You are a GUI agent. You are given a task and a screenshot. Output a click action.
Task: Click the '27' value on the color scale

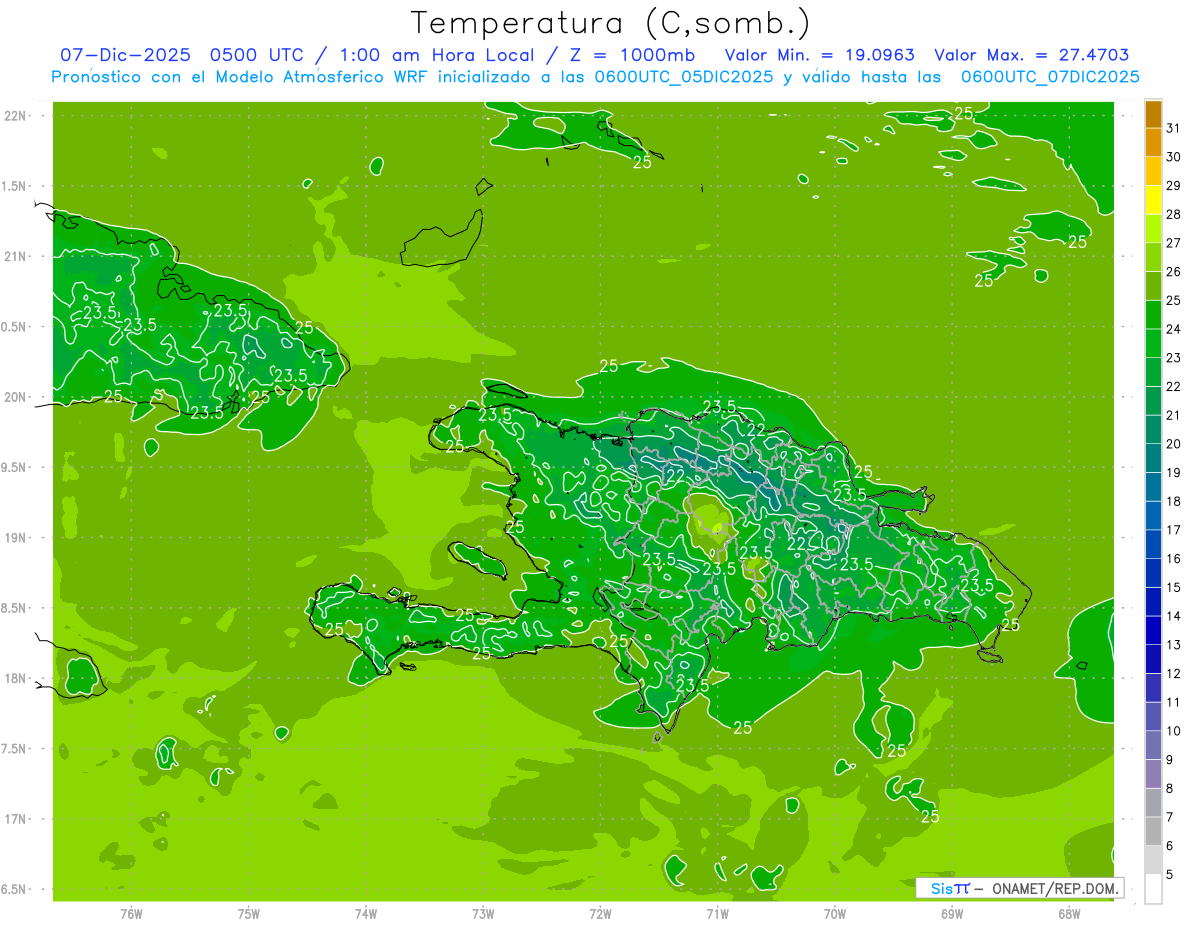tap(1174, 242)
